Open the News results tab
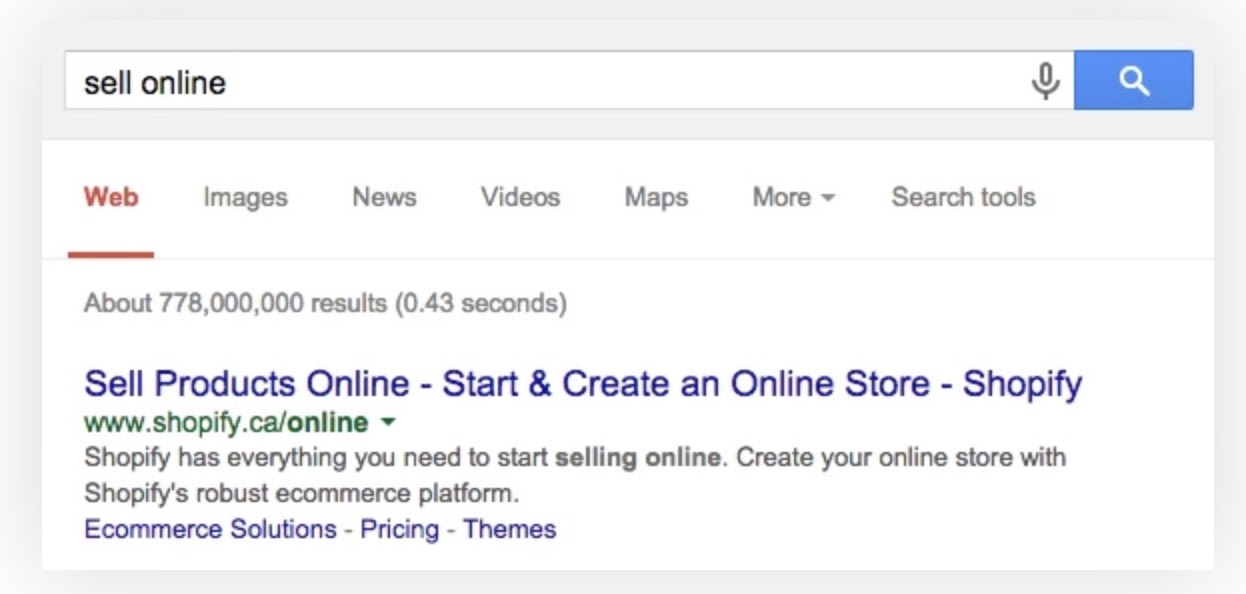 (x=384, y=198)
